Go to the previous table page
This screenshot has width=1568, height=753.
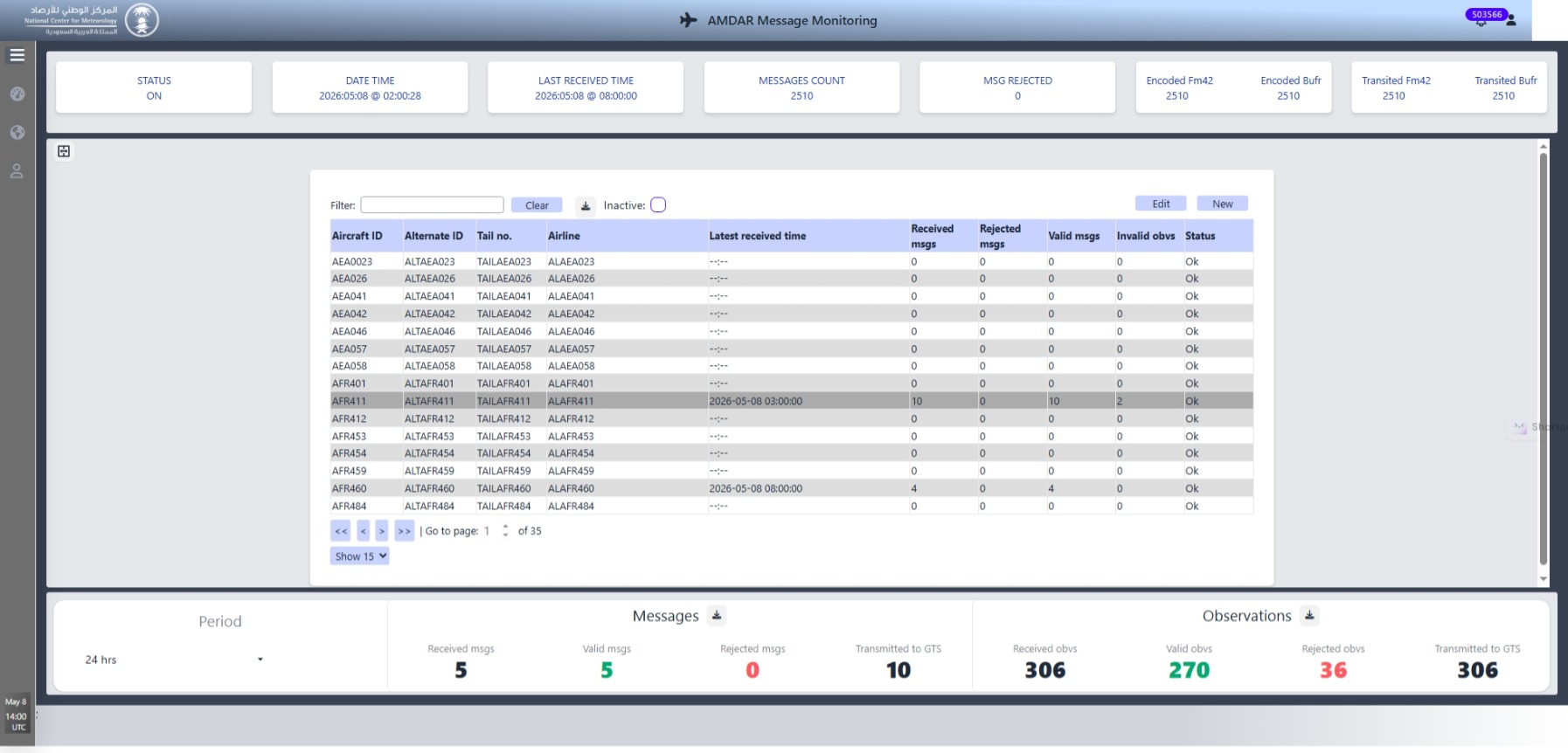[364, 530]
